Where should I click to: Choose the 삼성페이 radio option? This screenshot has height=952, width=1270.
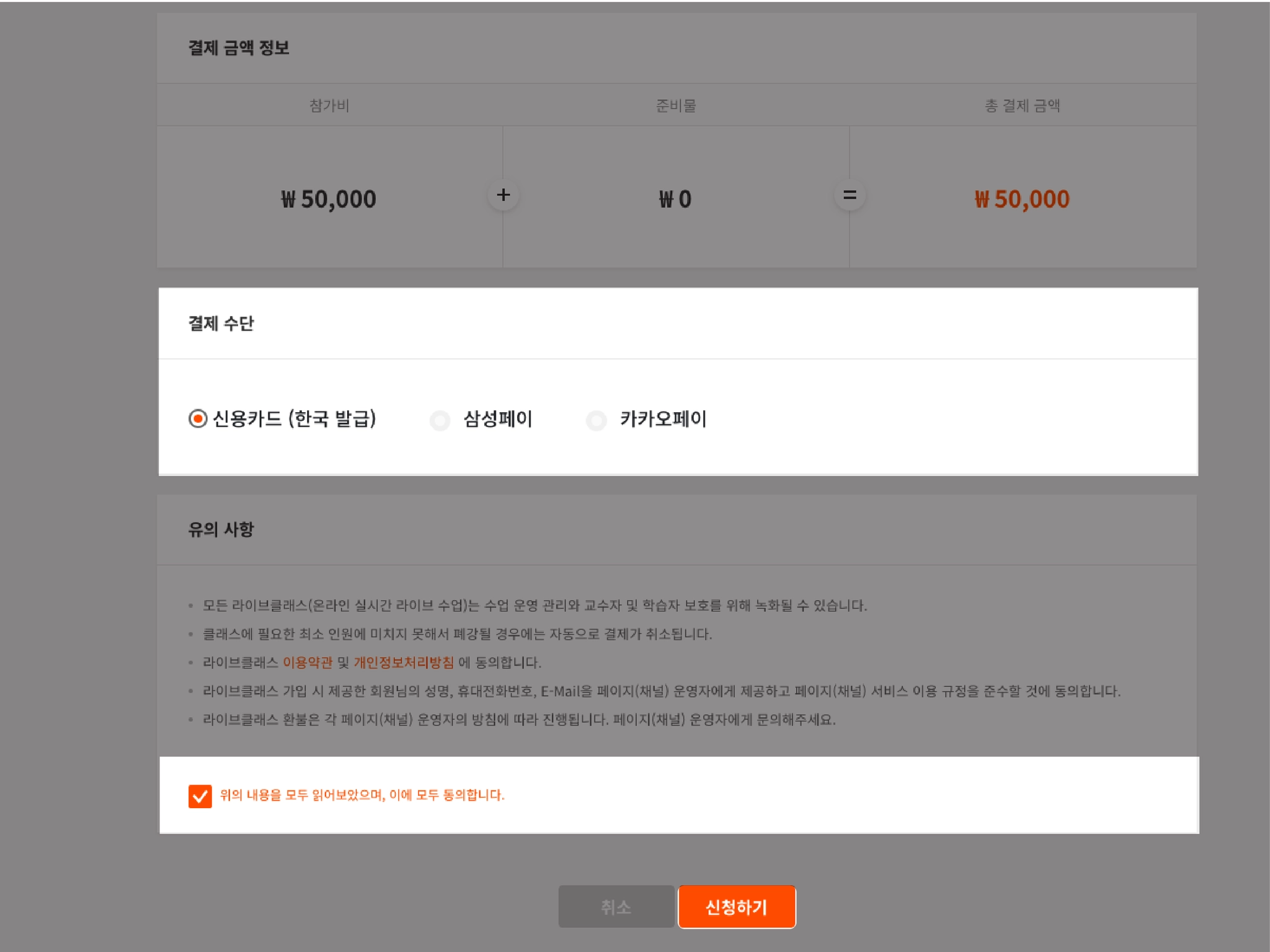pyautogui.click(x=440, y=420)
